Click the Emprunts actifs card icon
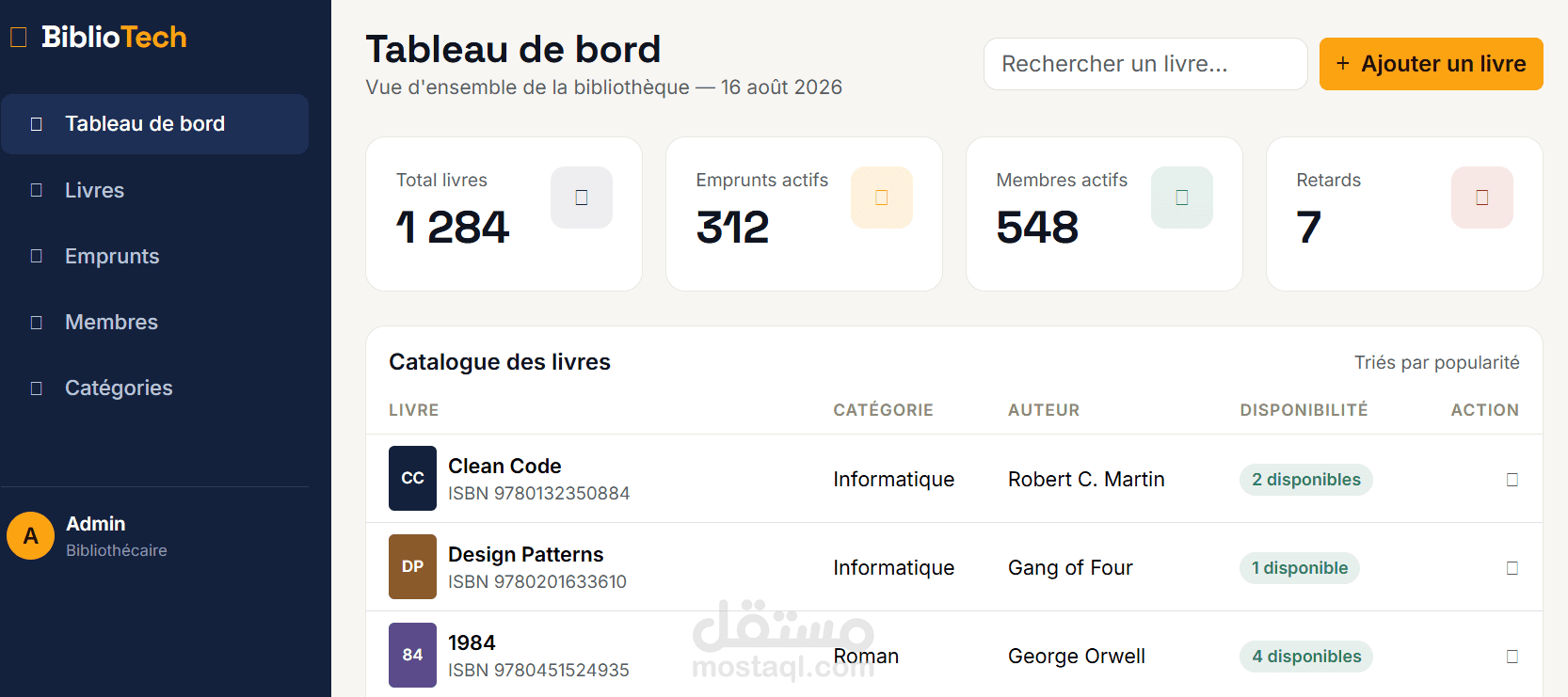This screenshot has width=1568, height=697. click(x=882, y=198)
